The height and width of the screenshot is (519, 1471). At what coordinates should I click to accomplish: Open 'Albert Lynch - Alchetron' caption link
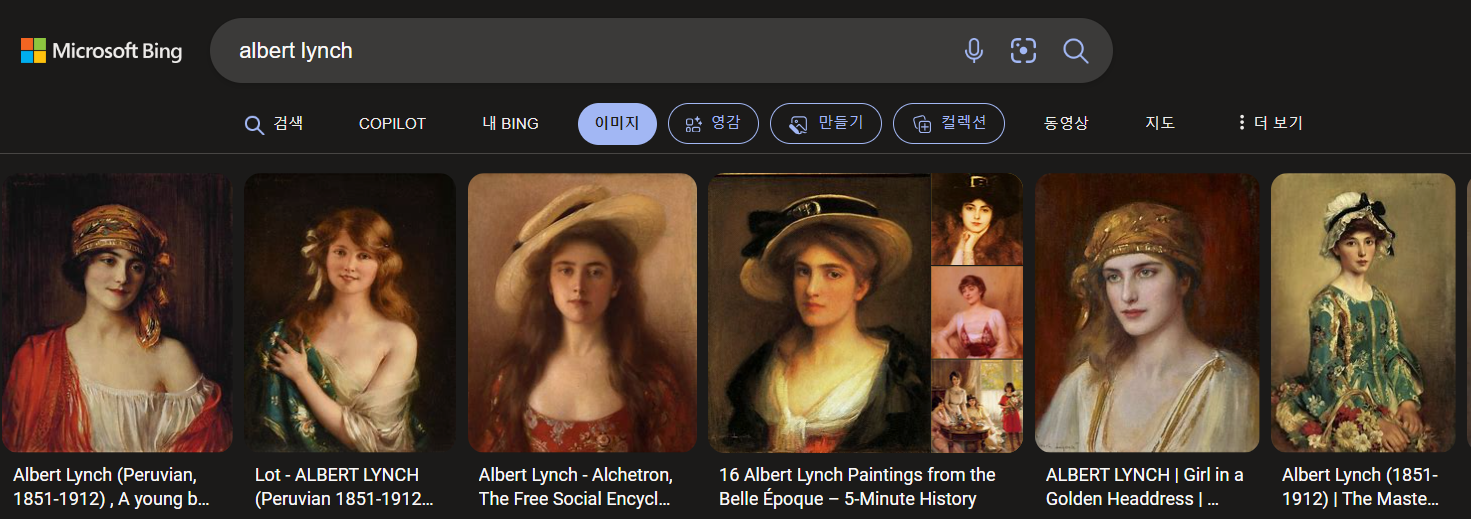[x=576, y=487]
